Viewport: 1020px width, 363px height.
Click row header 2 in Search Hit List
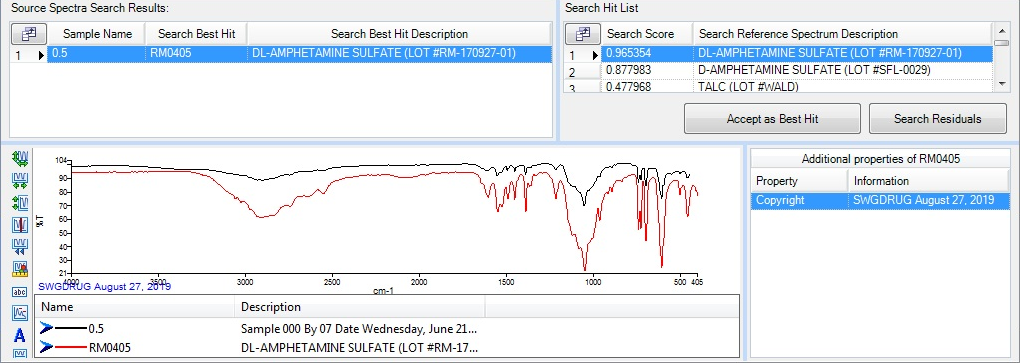583,72
